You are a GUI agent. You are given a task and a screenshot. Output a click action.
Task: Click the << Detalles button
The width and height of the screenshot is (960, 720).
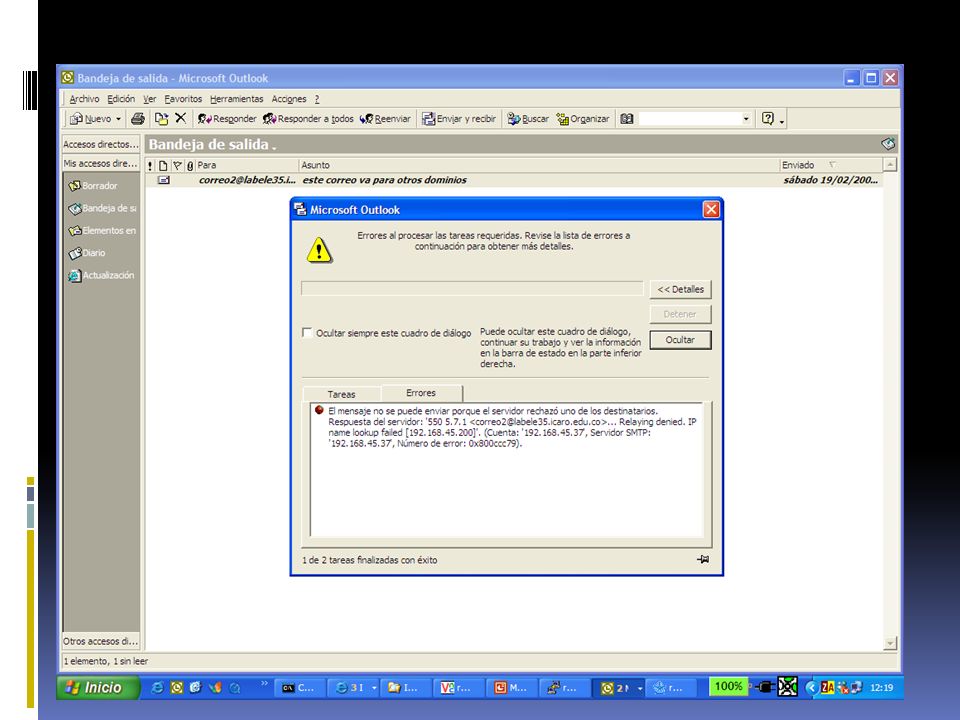coord(680,290)
